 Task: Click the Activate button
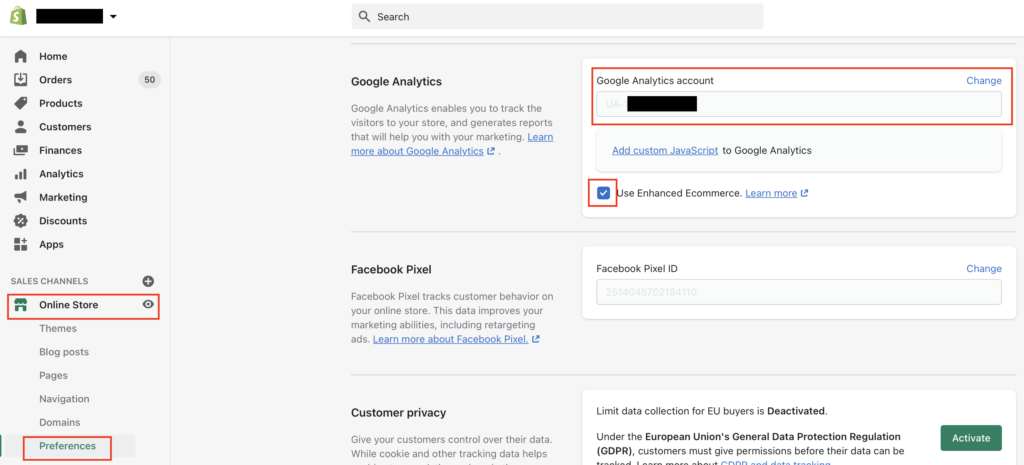pos(971,438)
